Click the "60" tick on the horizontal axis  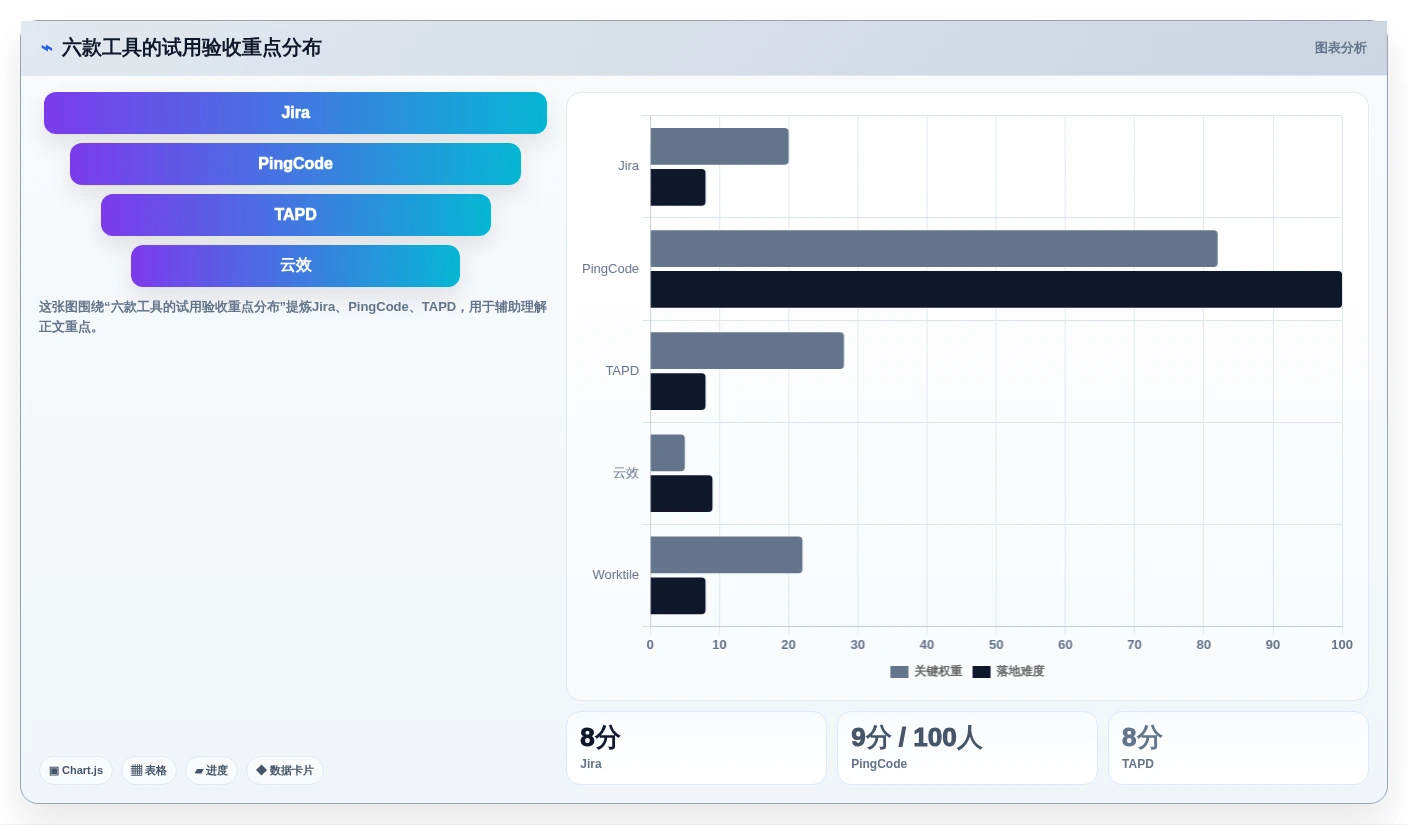pyautogui.click(x=1065, y=645)
